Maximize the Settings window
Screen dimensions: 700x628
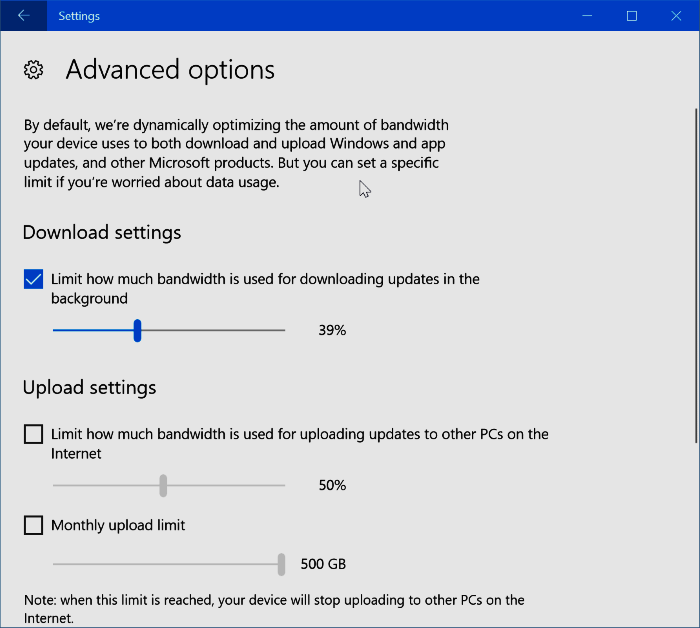pyautogui.click(x=632, y=16)
